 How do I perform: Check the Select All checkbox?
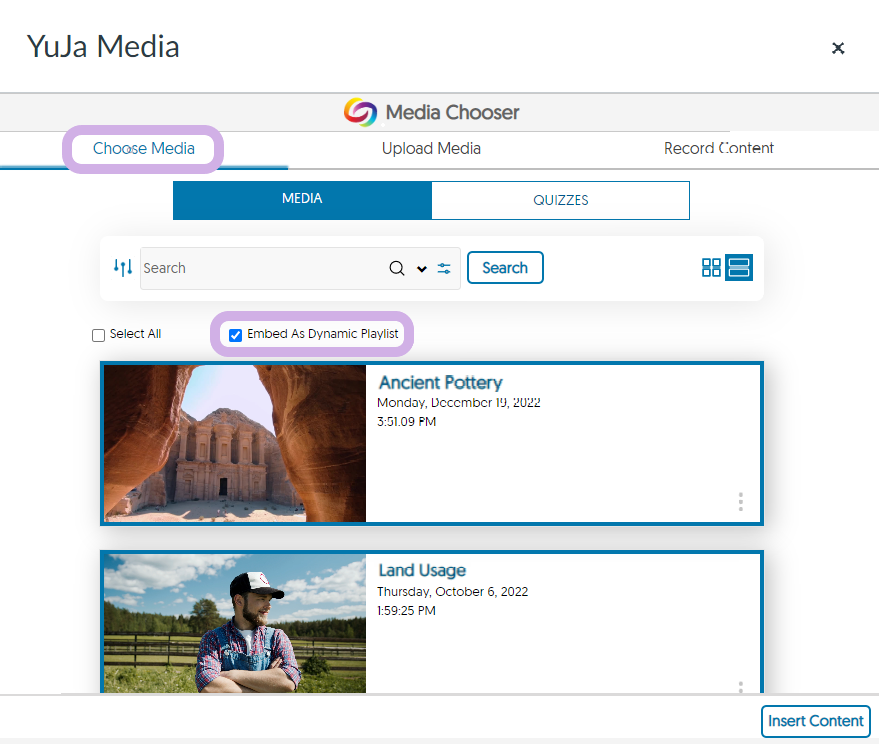click(x=98, y=335)
